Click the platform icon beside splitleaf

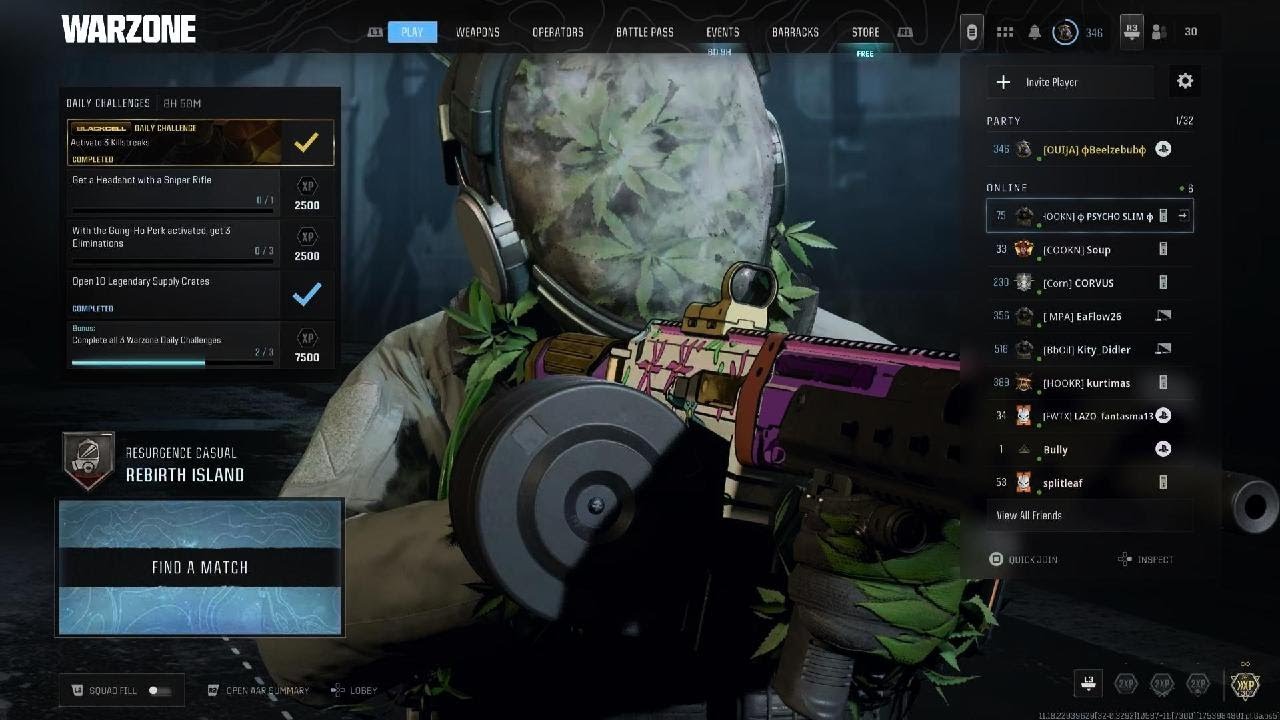(x=1163, y=483)
